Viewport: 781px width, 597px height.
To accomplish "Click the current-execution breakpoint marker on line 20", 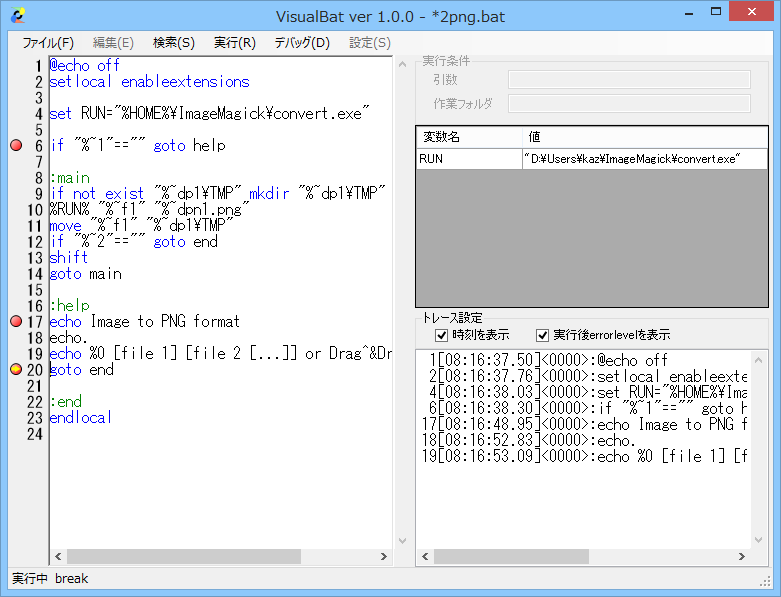I will pyautogui.click(x=16, y=369).
